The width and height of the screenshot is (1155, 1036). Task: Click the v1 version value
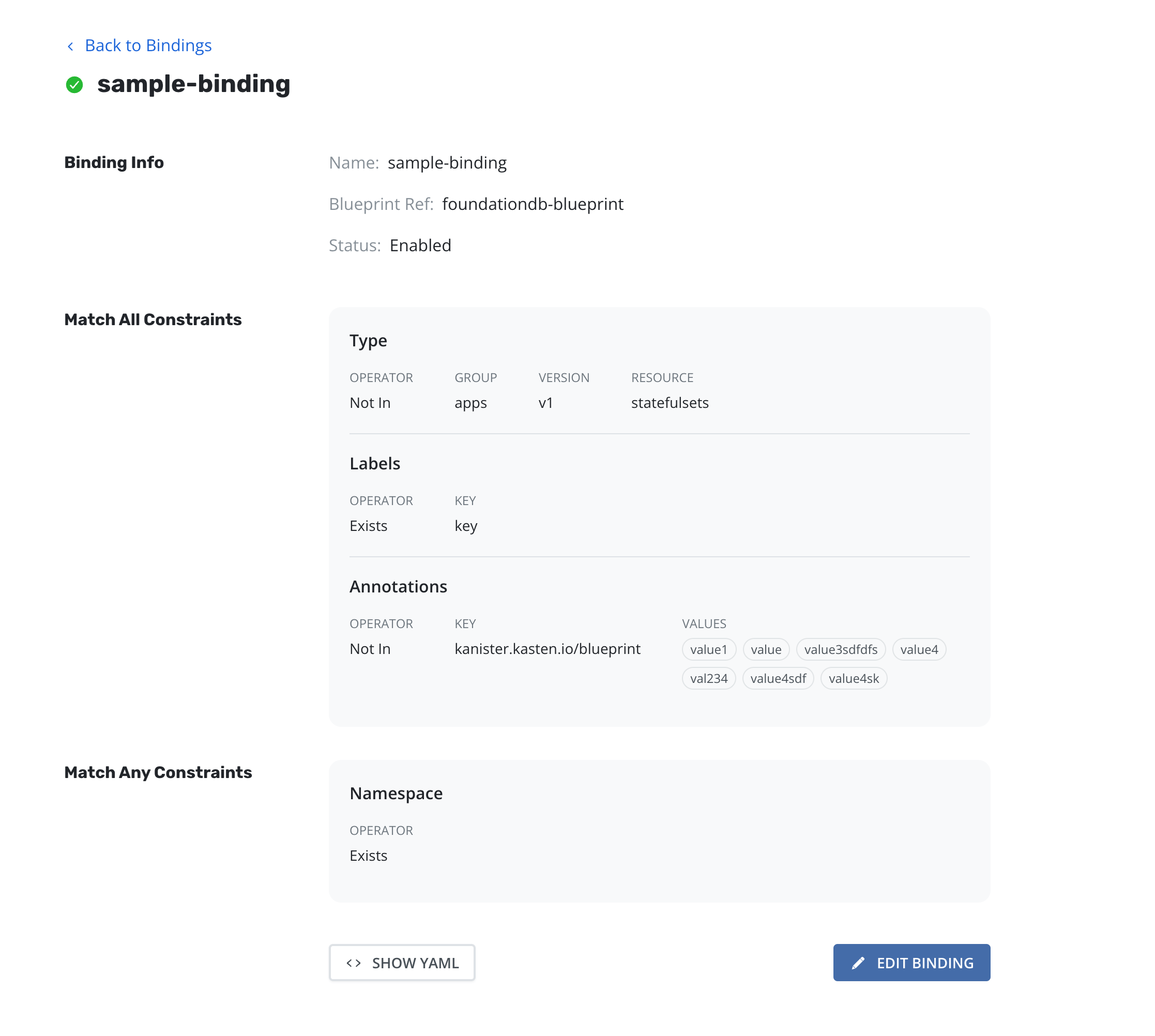pos(545,403)
